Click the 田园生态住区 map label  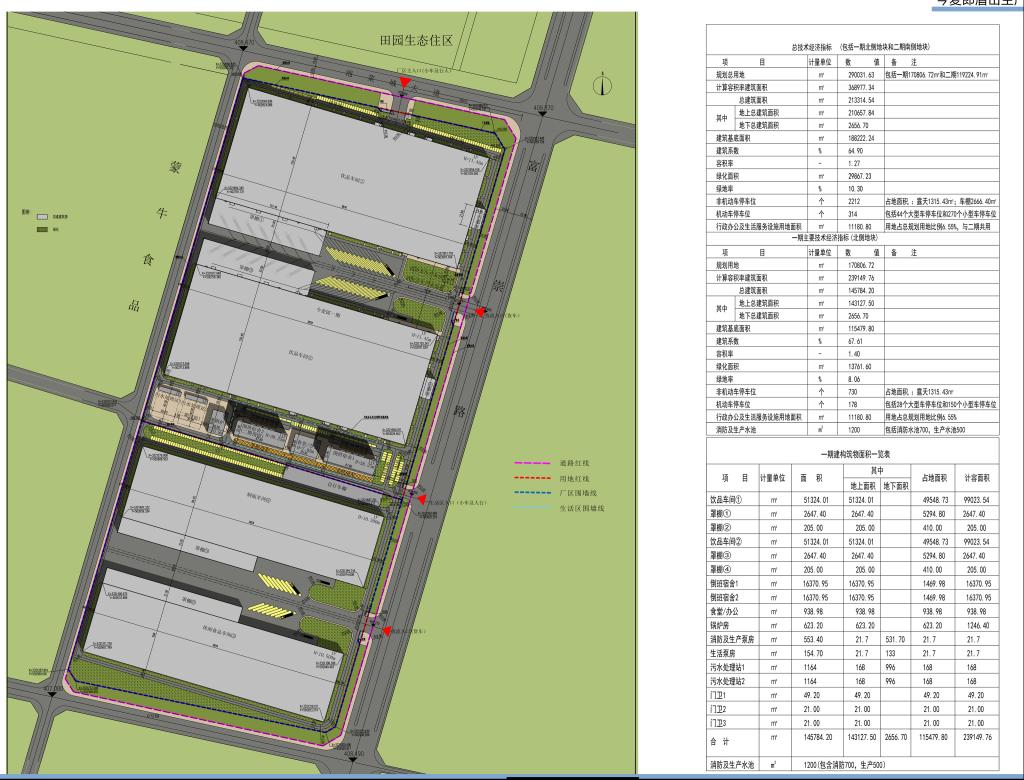[410, 41]
